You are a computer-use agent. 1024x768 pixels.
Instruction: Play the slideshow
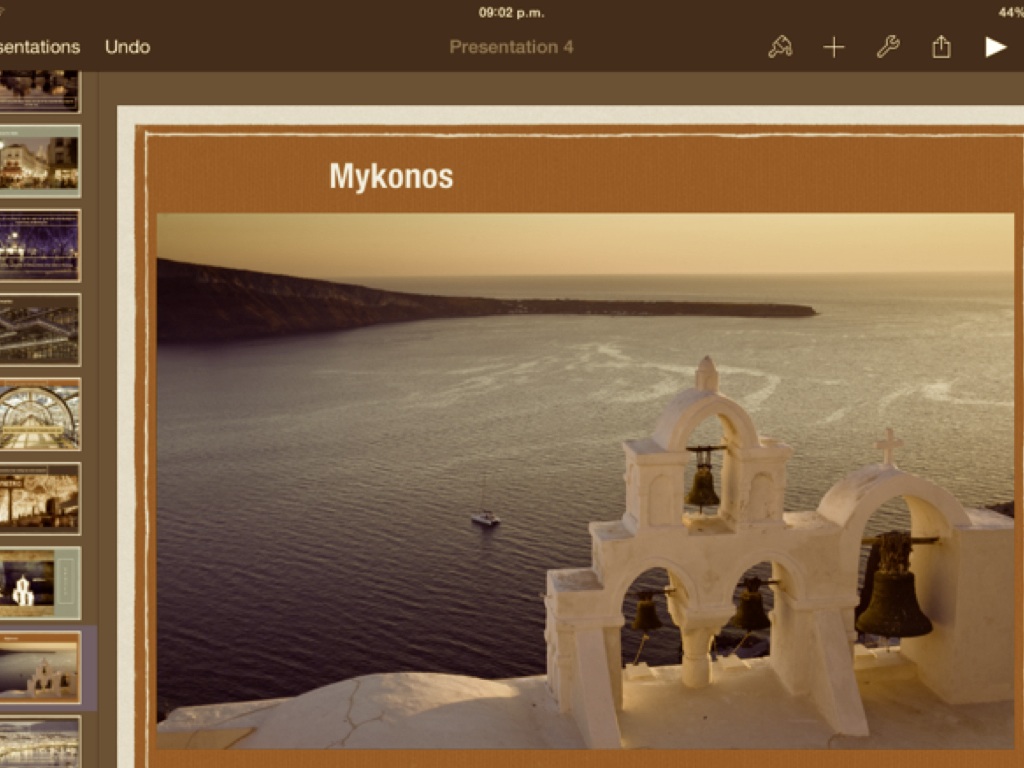point(995,47)
